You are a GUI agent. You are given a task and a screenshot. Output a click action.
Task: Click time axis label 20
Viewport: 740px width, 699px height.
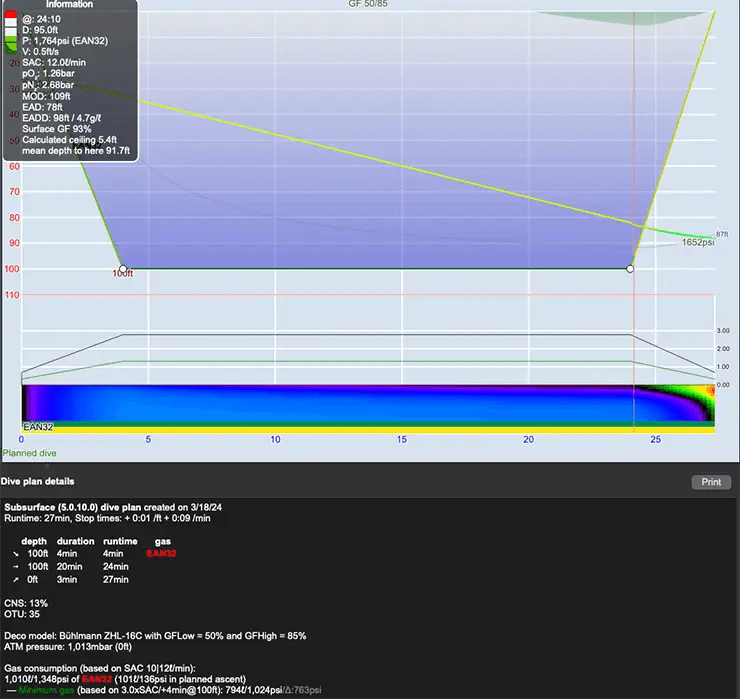[x=529, y=439]
